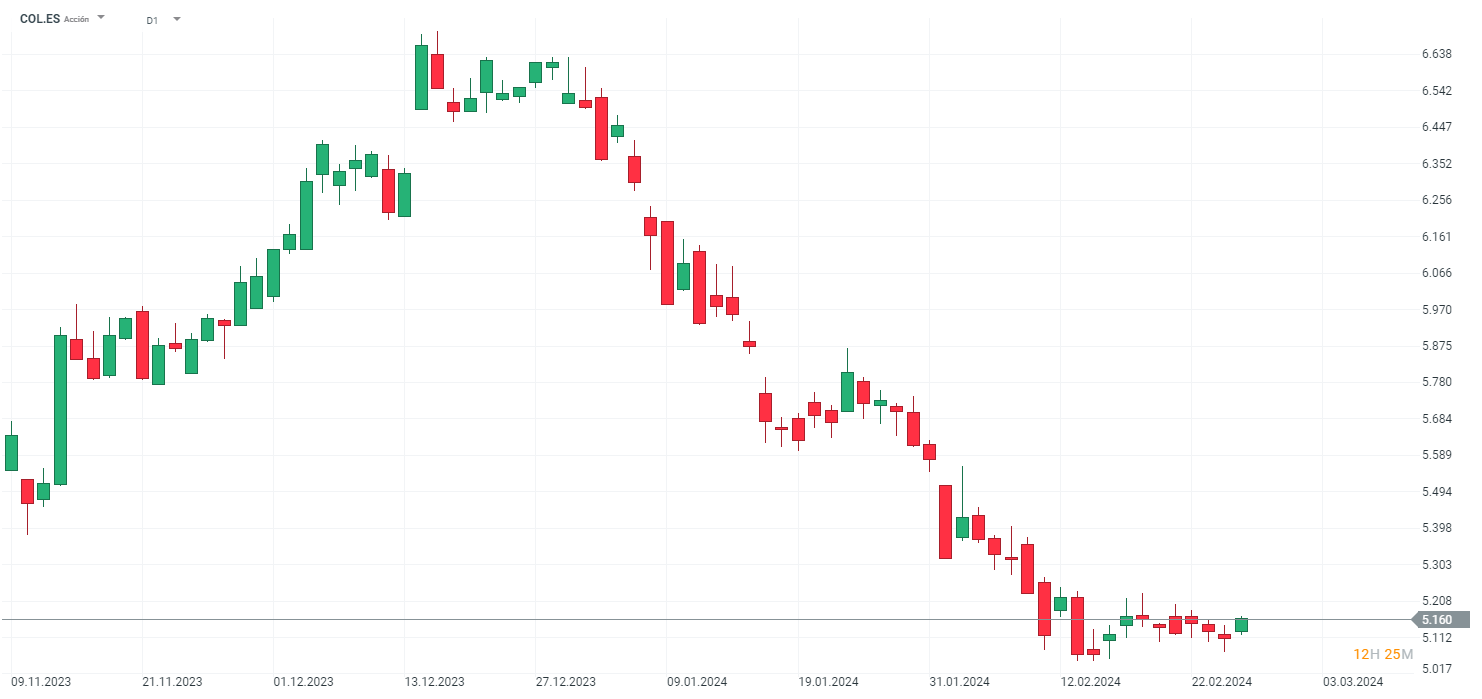This screenshot has height=699, width=1482.
Task: Click the 22.02.2024 date label
Action: tap(1222, 682)
